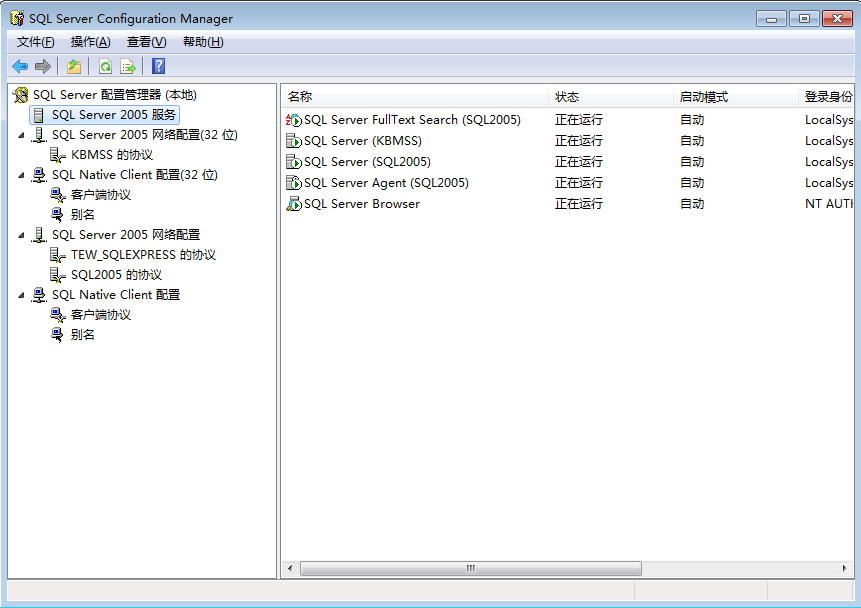Viewport: 861px width, 608px height.
Task: Minimize the Configuration Manager window
Action: click(x=771, y=19)
